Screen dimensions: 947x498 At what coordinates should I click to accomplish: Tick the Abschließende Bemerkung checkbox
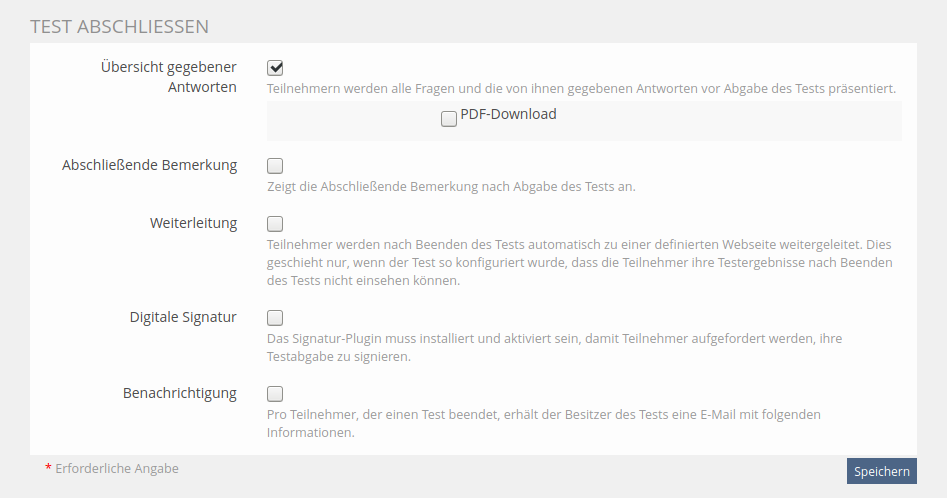(275, 166)
